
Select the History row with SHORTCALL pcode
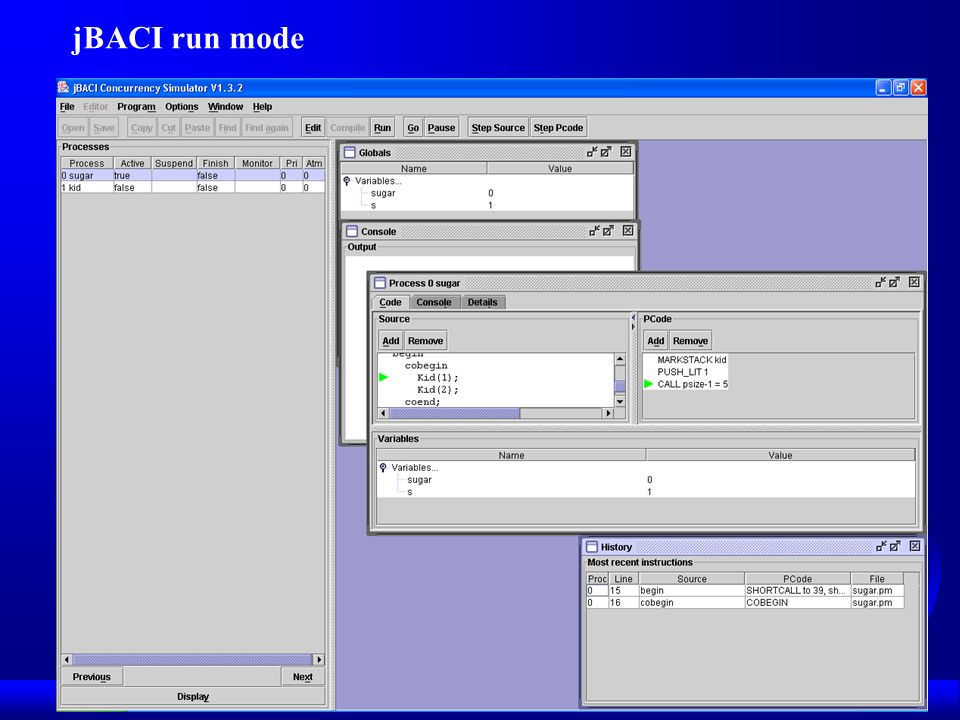point(744,590)
